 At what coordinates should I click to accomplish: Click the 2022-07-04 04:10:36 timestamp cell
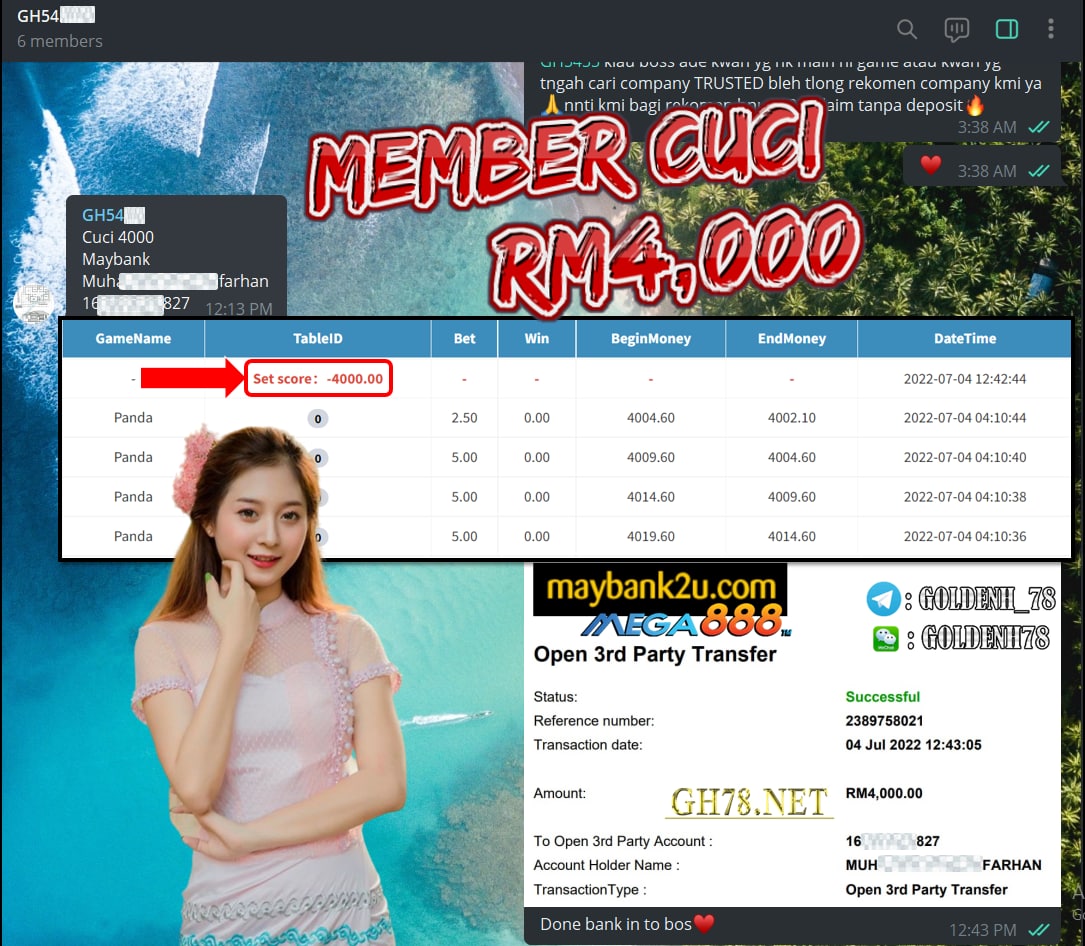tap(965, 536)
